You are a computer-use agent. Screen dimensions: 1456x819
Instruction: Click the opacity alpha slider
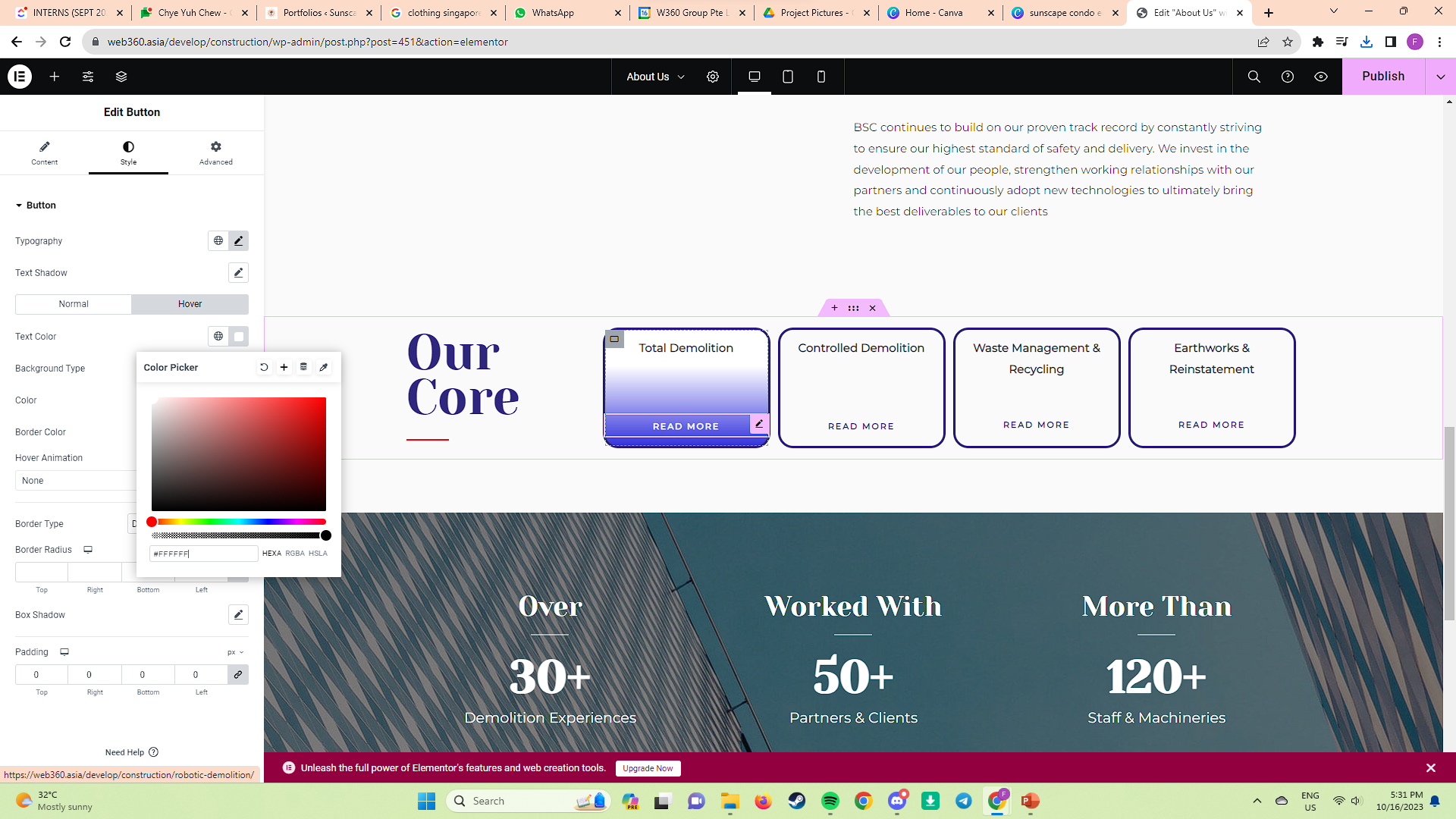click(x=239, y=535)
